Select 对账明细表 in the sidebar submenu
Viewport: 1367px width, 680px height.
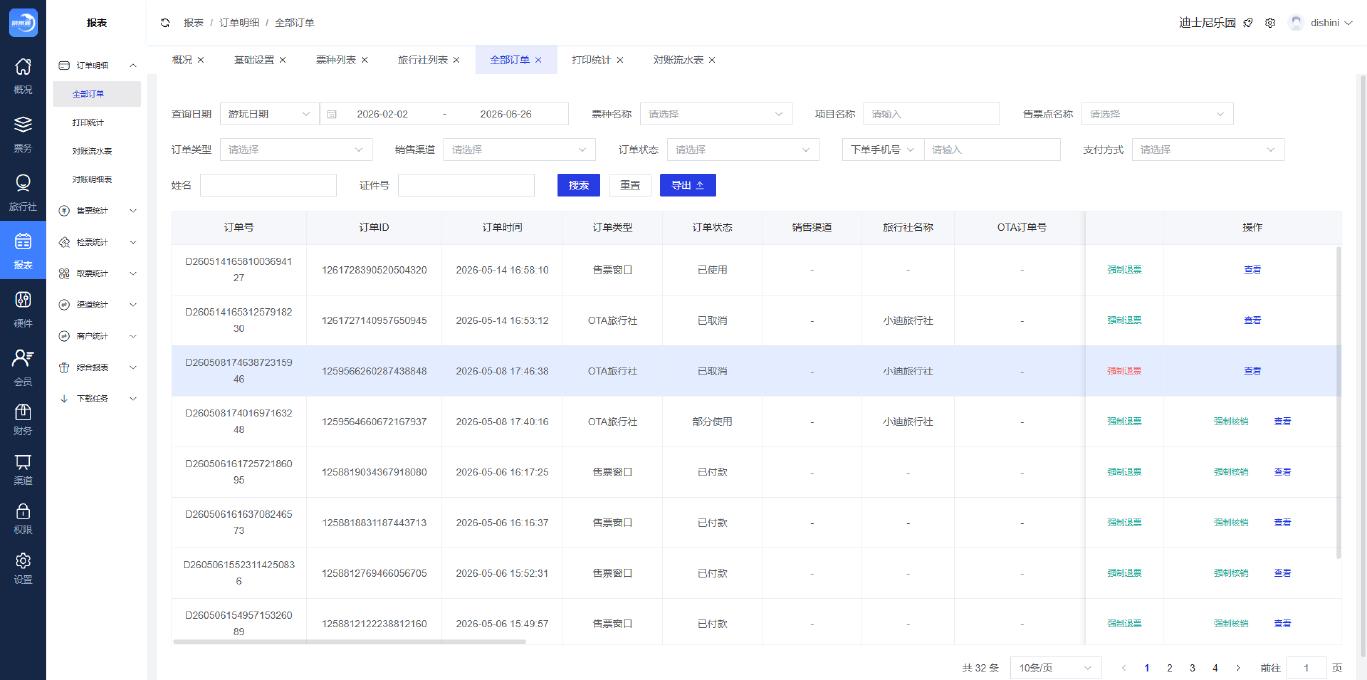[x=97, y=180]
